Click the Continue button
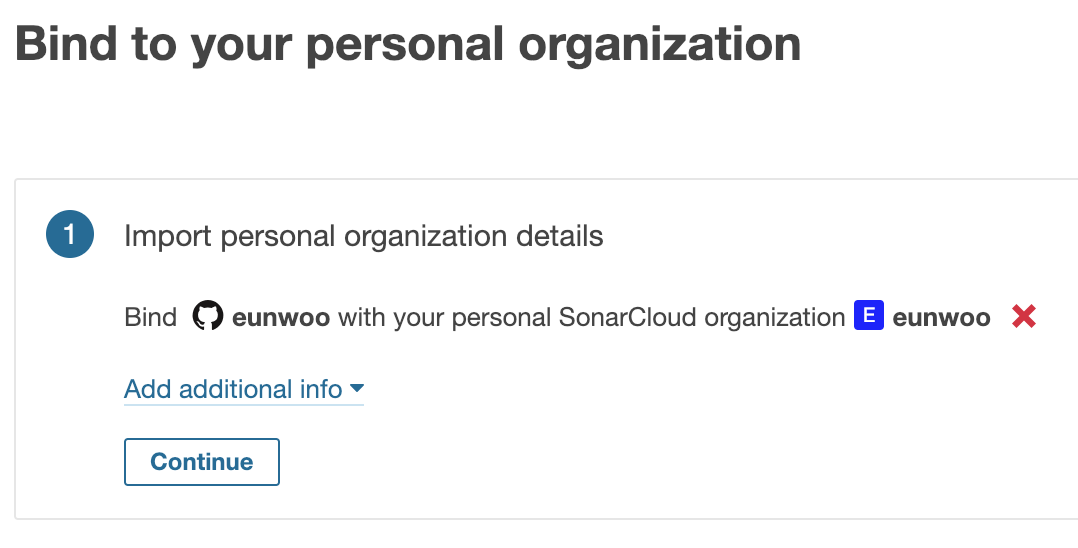 201,462
